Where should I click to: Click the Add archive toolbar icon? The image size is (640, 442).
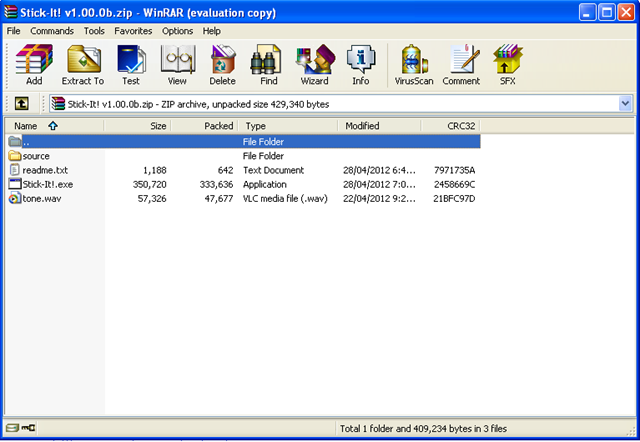pyautogui.click(x=34, y=65)
